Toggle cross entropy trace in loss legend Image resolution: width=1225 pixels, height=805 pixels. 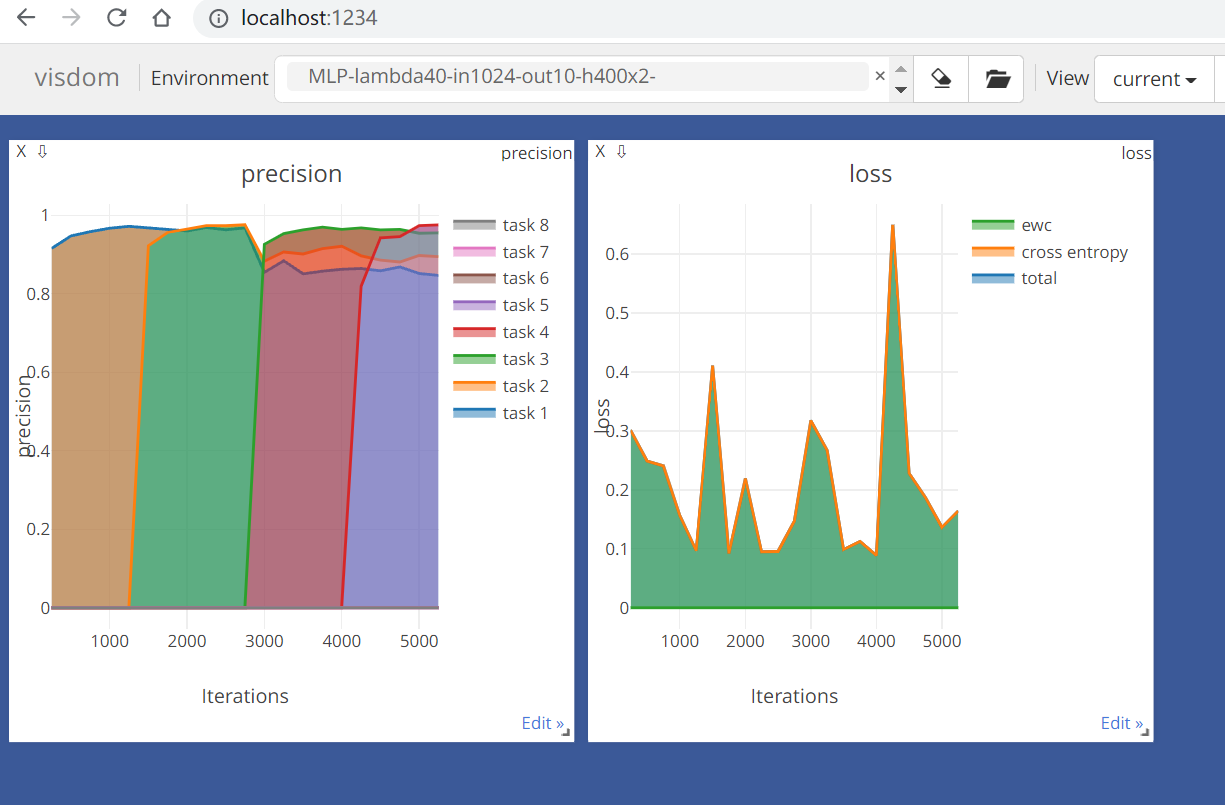1050,252
